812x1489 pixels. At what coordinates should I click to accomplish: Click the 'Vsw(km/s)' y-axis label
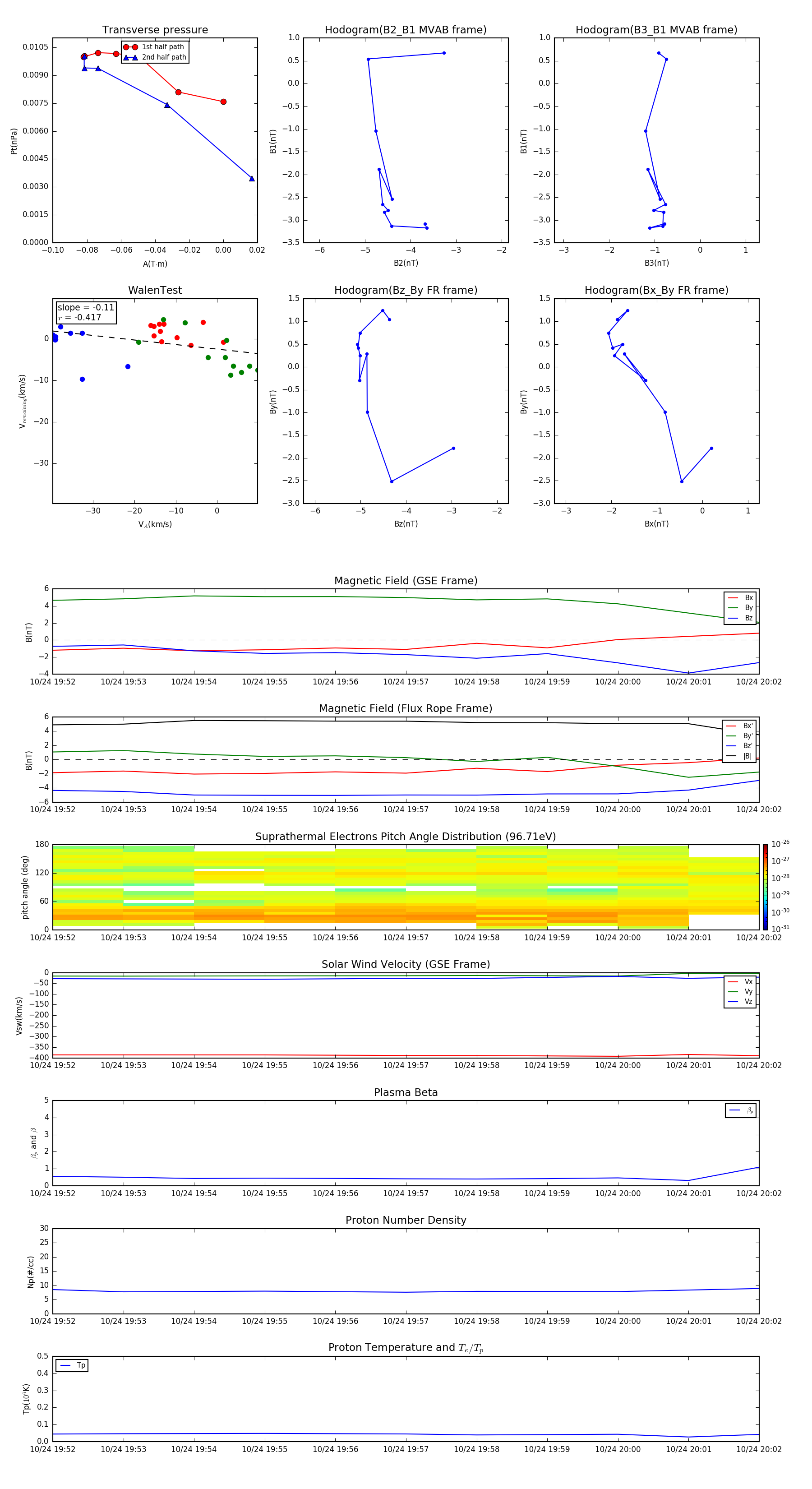pos(19,1016)
